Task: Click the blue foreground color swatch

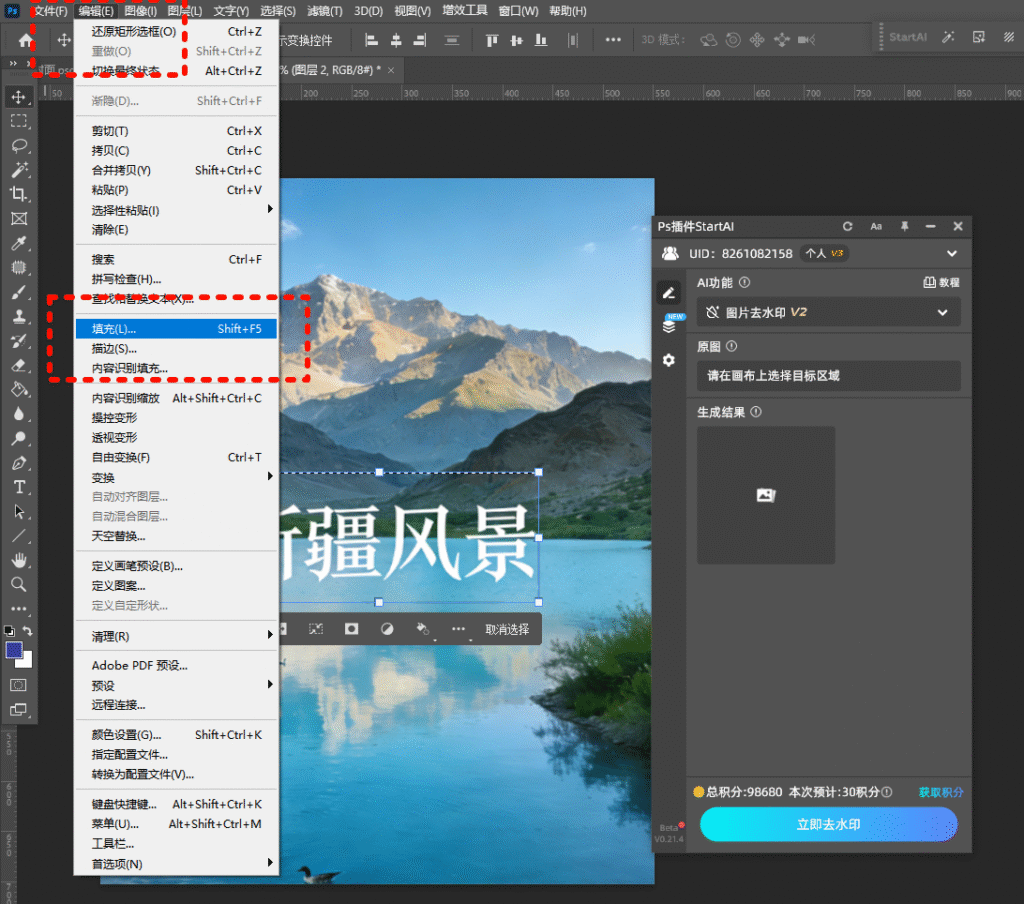Action: click(15, 650)
